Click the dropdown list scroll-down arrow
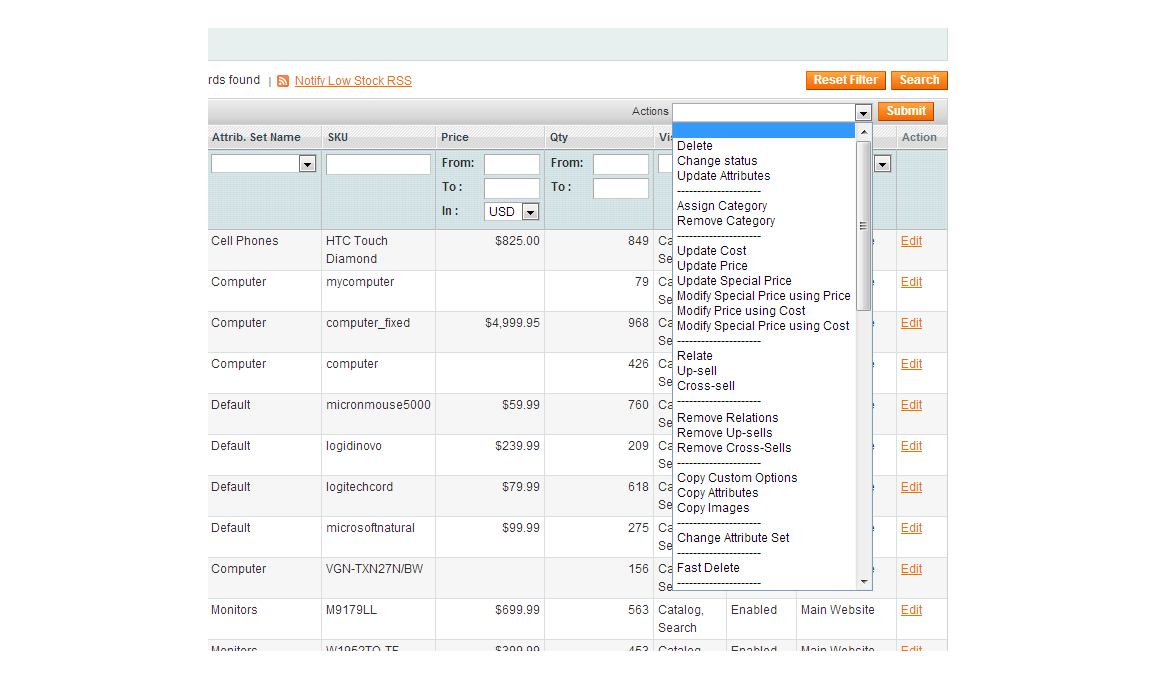Screen dimensions: 1170x680 (x=864, y=581)
